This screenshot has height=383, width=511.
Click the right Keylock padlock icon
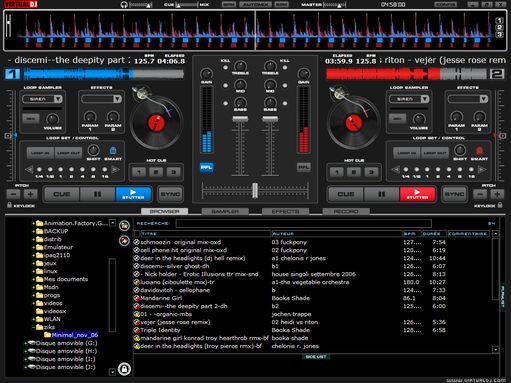pyautogui.click(x=500, y=205)
